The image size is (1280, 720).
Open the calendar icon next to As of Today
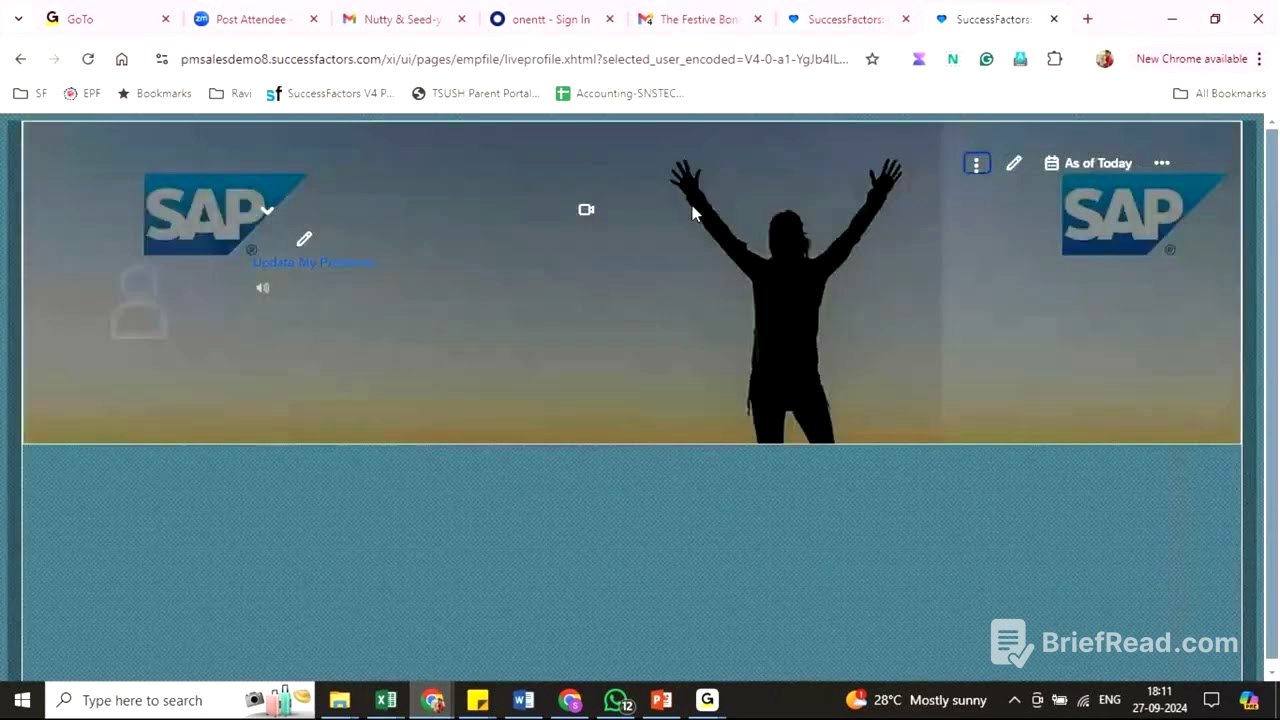pos(1051,163)
